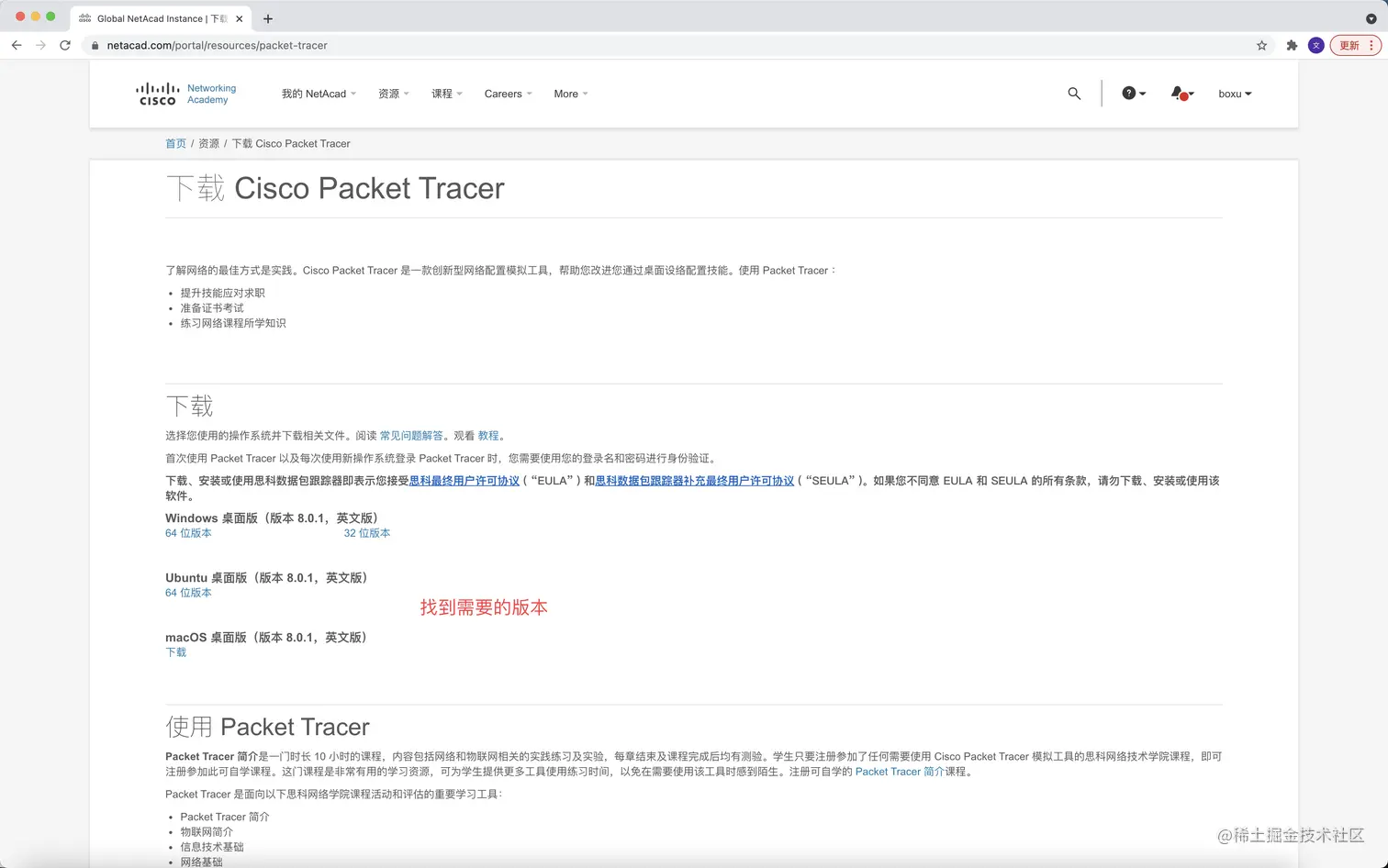Bookmark page with star icon
The height and width of the screenshot is (868, 1388).
tap(1261, 45)
